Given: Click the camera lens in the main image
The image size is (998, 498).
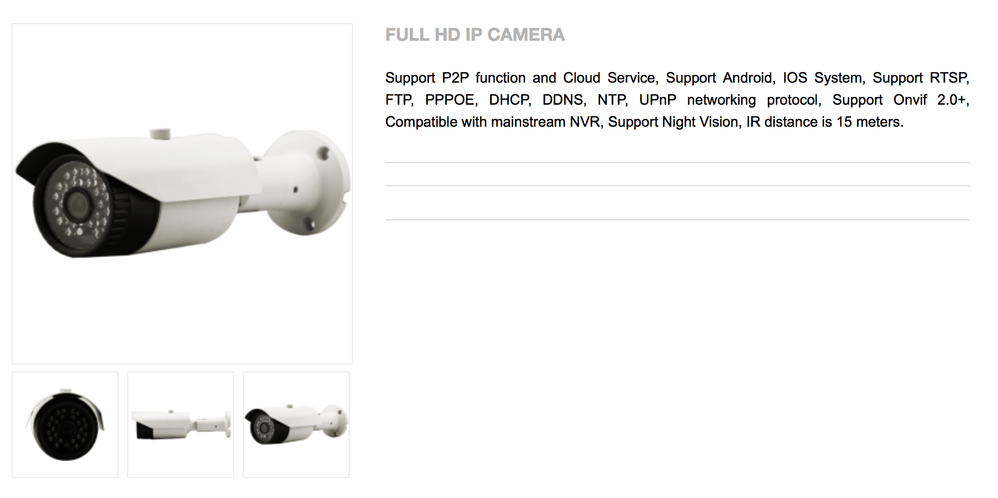Looking at the screenshot, I should 78,204.
